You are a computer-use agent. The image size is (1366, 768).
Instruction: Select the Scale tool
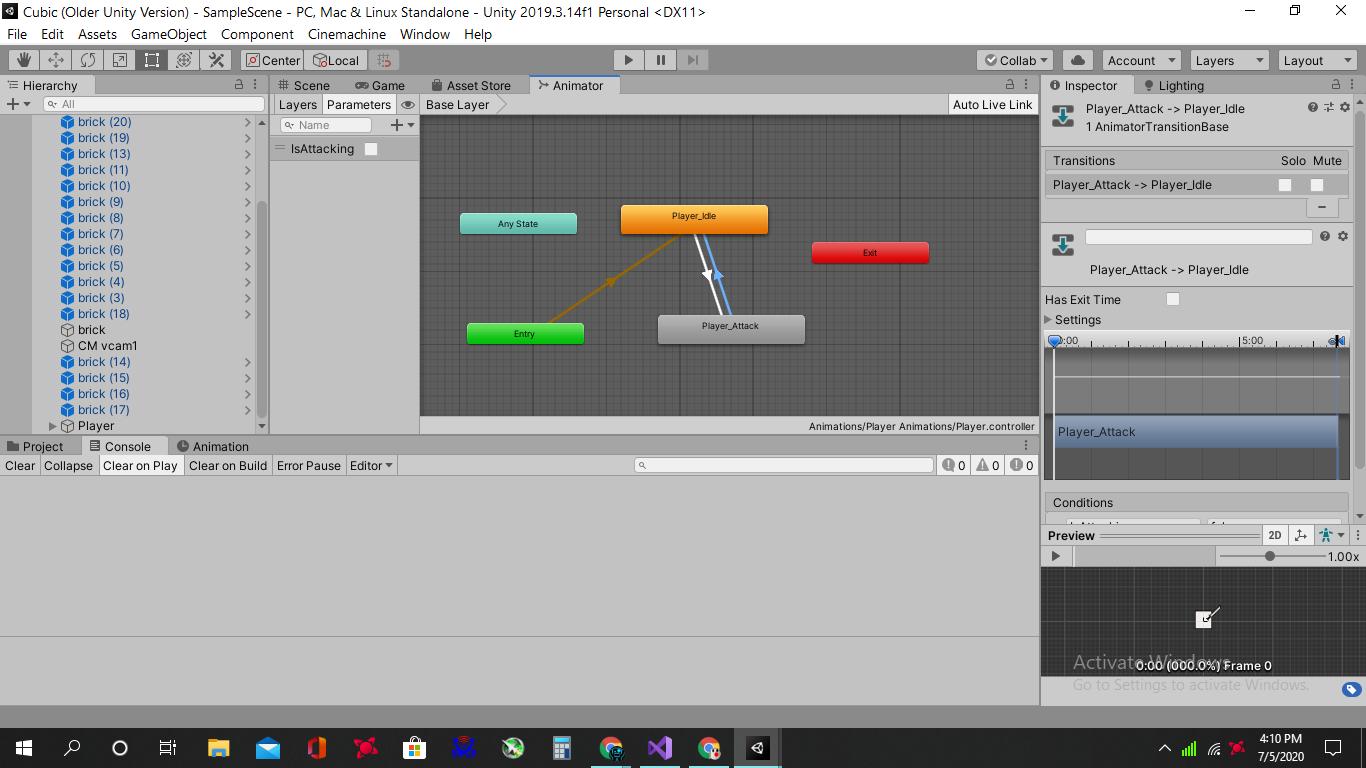pyautogui.click(x=120, y=60)
